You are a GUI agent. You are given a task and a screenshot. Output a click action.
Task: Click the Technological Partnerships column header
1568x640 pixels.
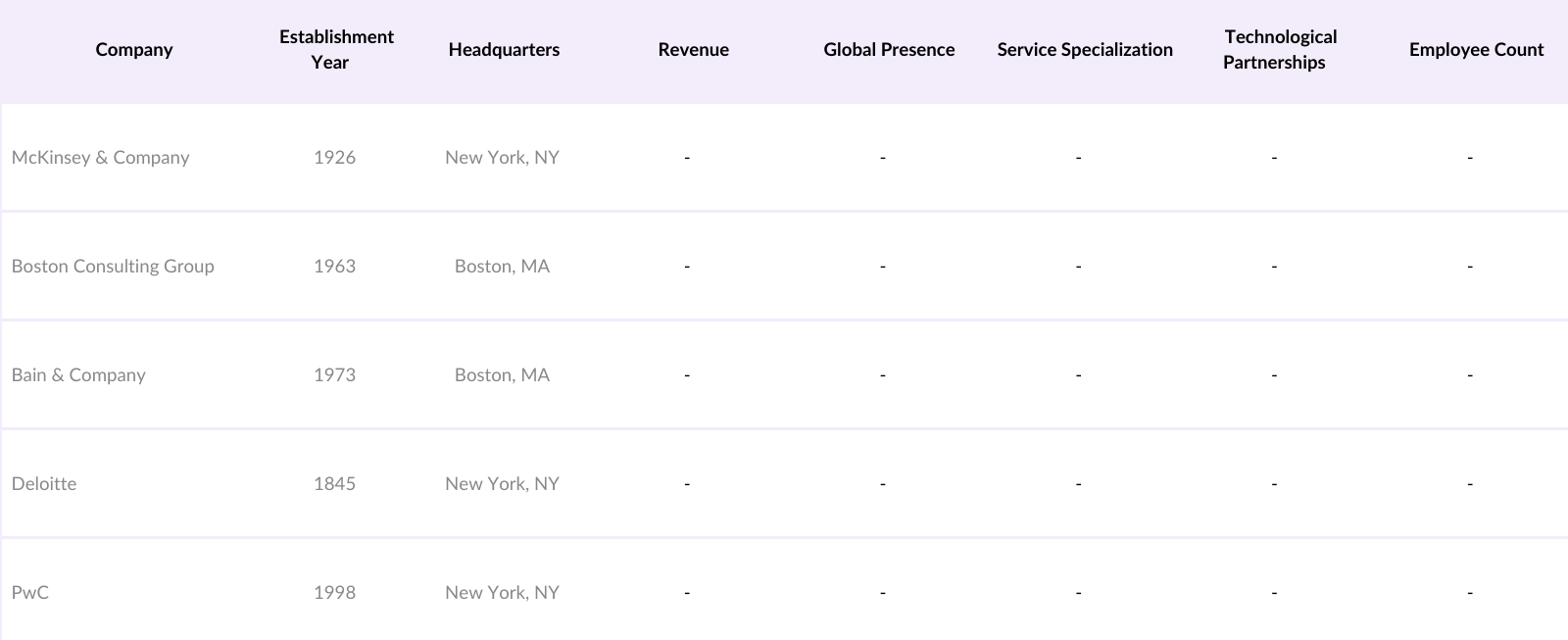pos(1279,50)
